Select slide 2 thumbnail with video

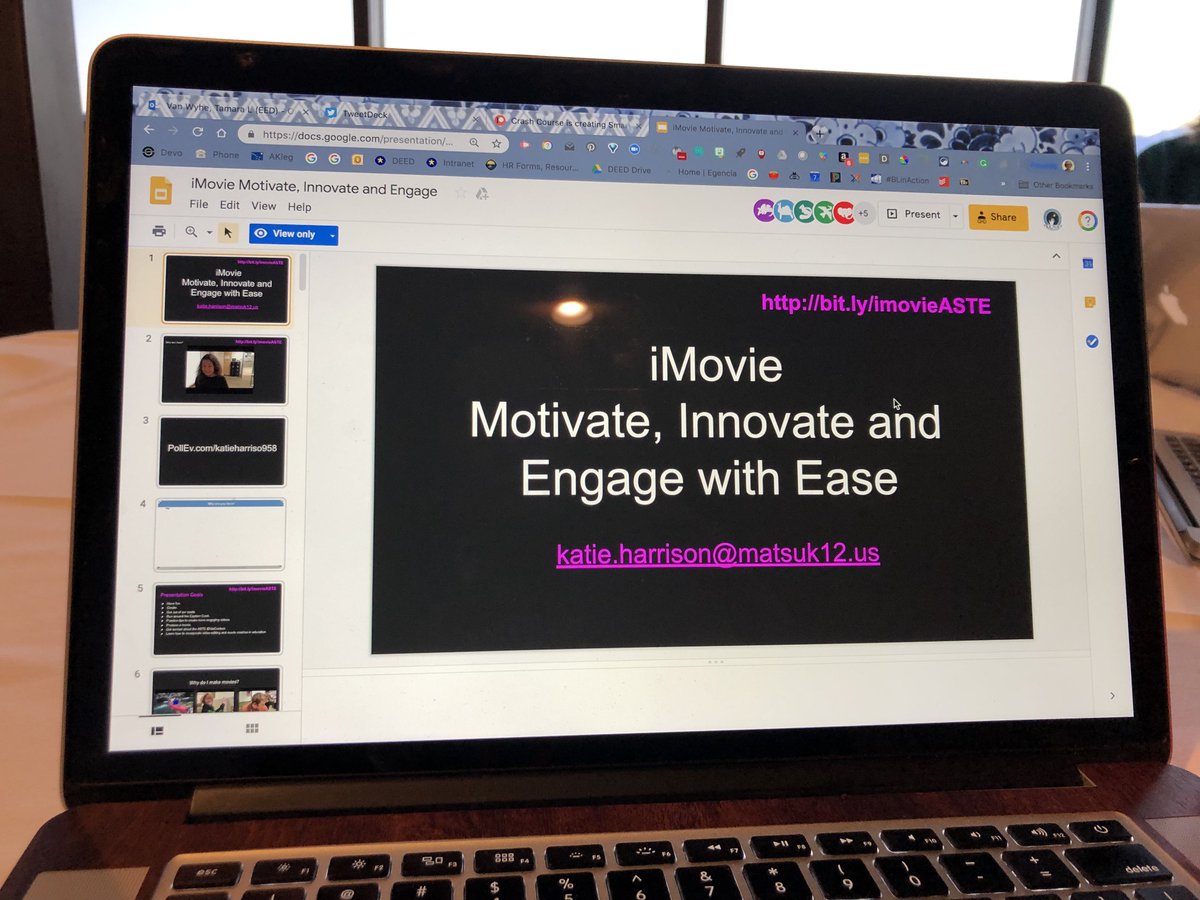click(x=224, y=369)
